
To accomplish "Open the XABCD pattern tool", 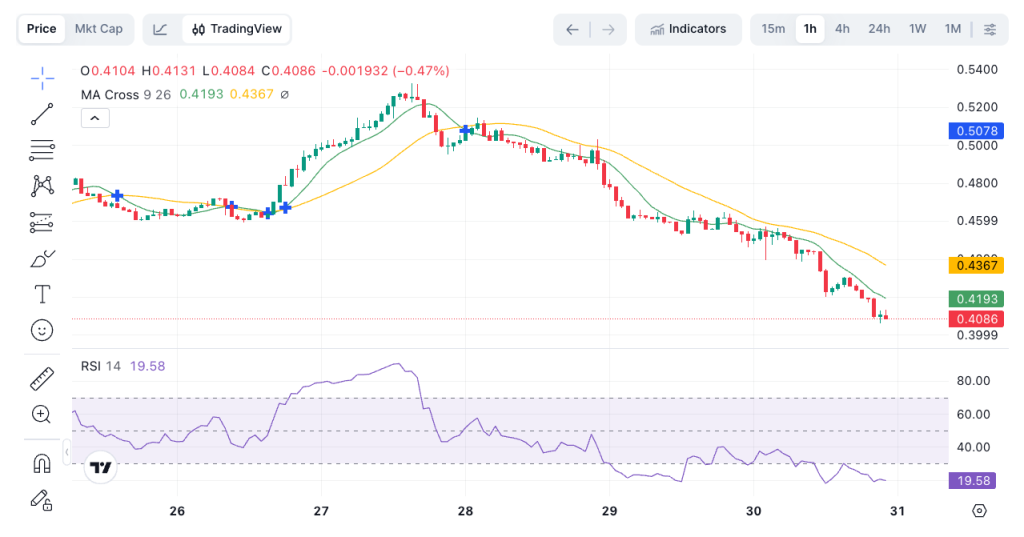I will pyautogui.click(x=42, y=185).
